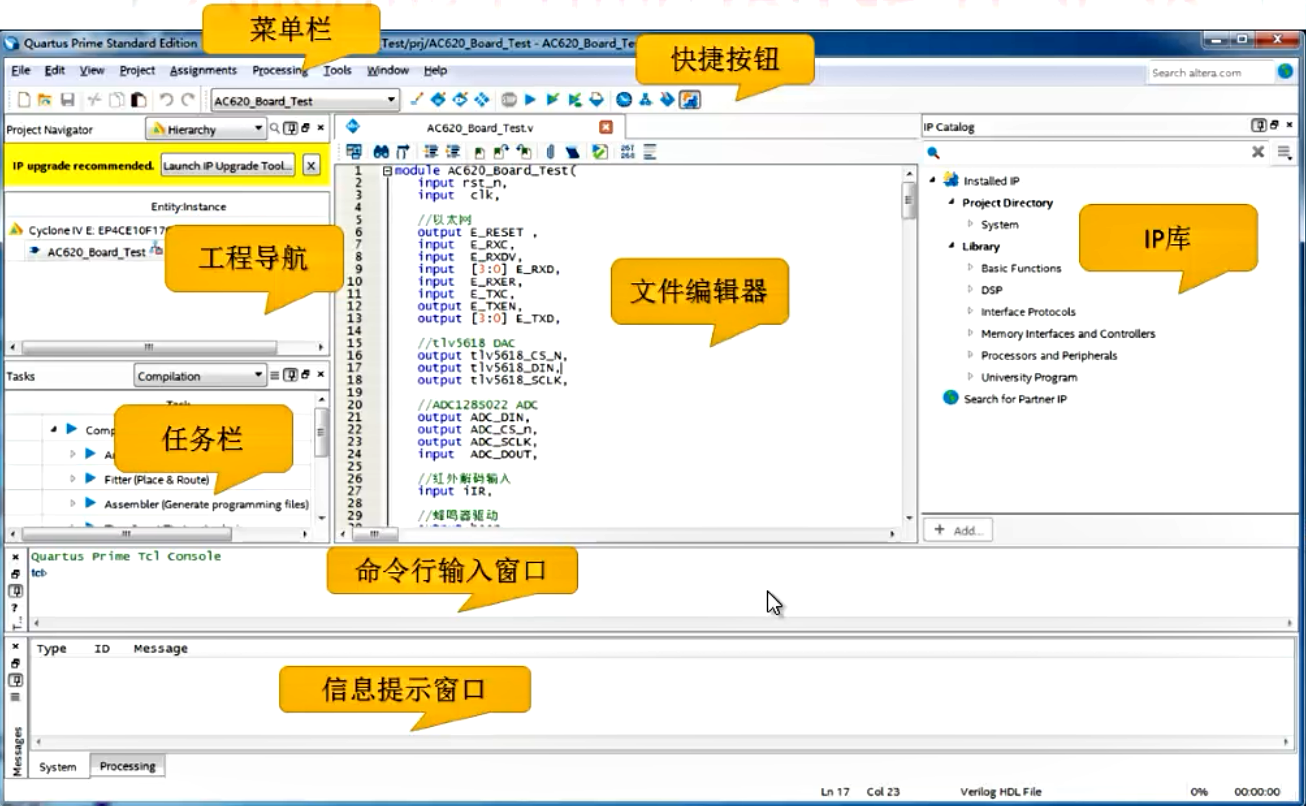Click the Project Navigator search magnifier icon
The image size is (1306, 806).
275,128
